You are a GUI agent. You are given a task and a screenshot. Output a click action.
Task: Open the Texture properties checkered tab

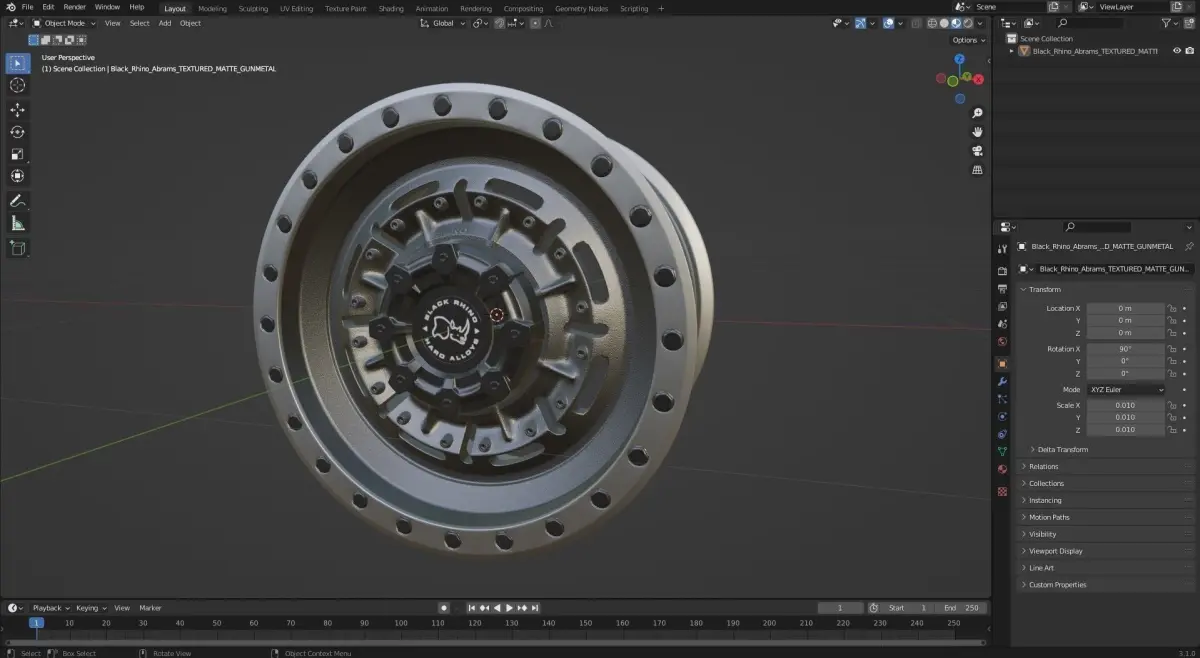(x=1002, y=491)
